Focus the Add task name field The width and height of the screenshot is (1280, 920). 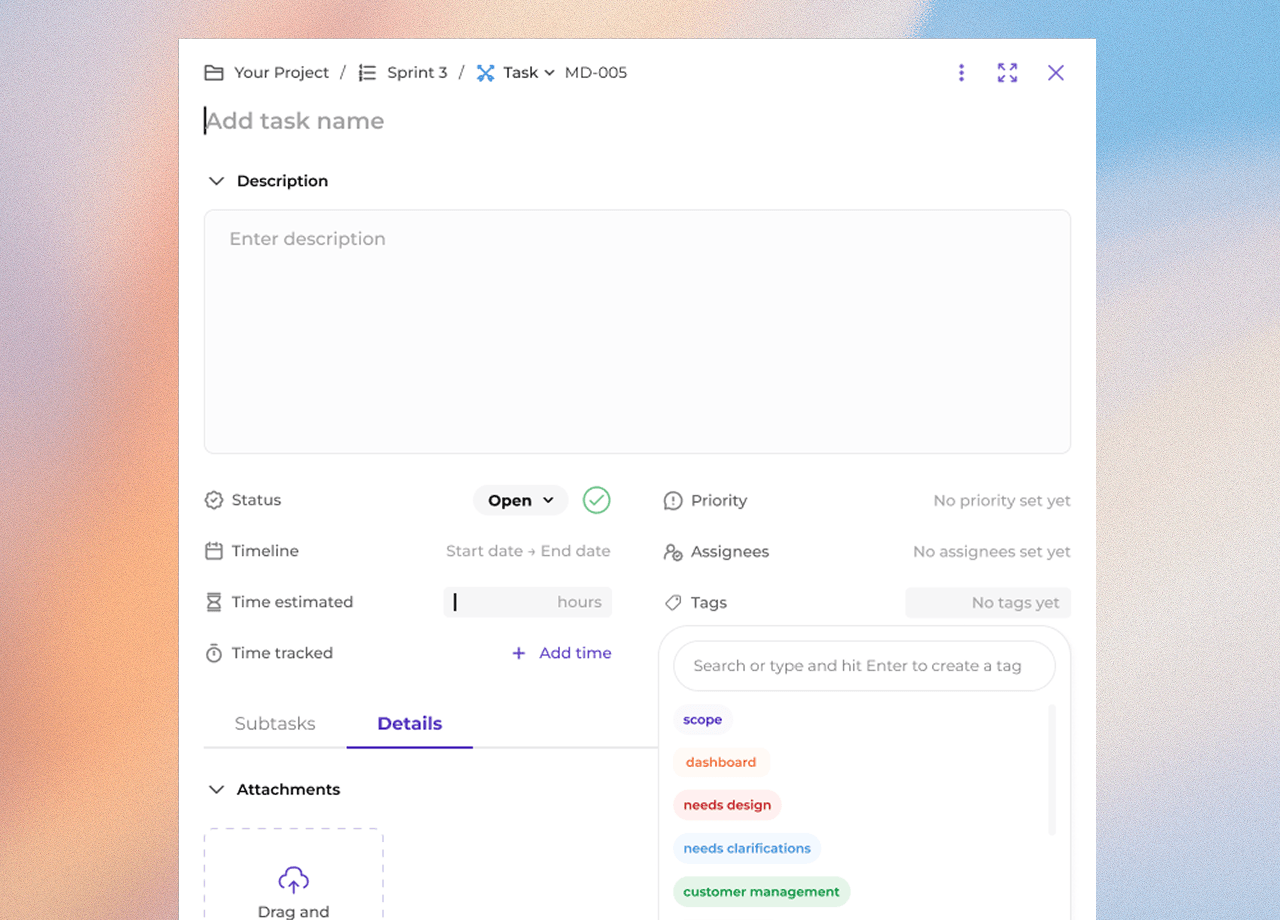pyautogui.click(x=637, y=121)
